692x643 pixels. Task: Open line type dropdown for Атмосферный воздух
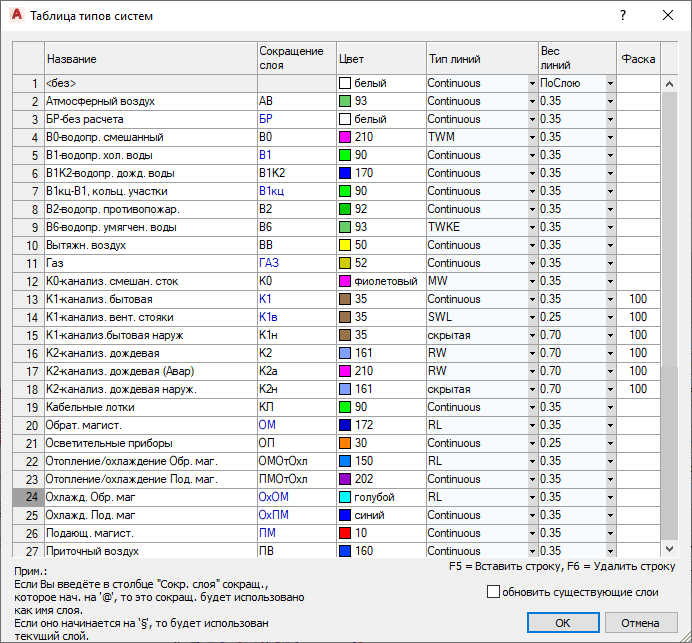click(532, 102)
